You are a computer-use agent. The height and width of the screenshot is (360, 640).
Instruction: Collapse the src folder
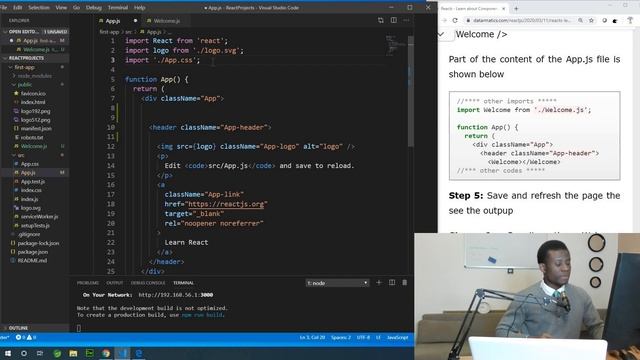pyautogui.click(x=14, y=155)
